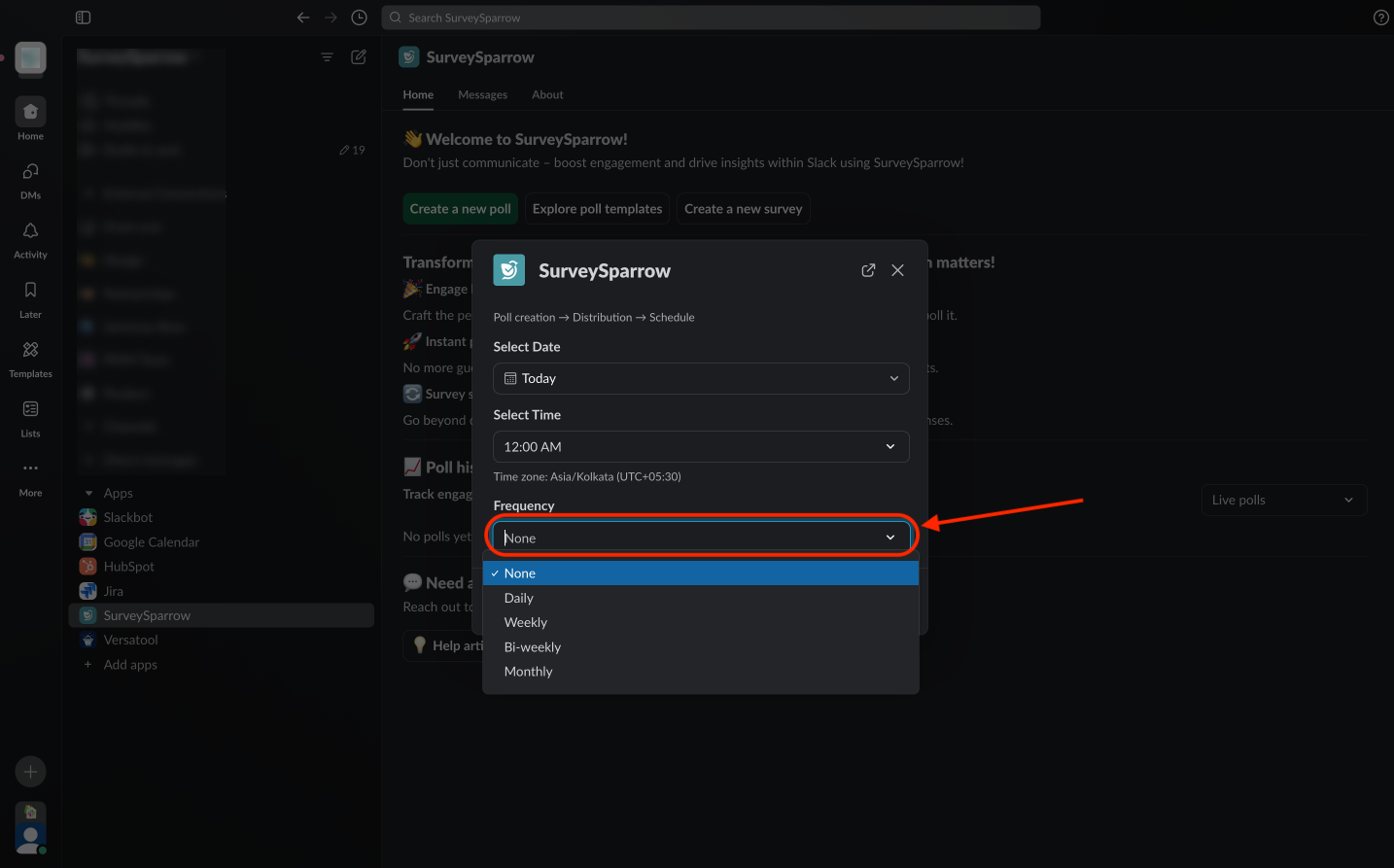Viewport: 1394px width, 868px height.
Task: Click Explore poll templates button
Action: (x=597, y=209)
